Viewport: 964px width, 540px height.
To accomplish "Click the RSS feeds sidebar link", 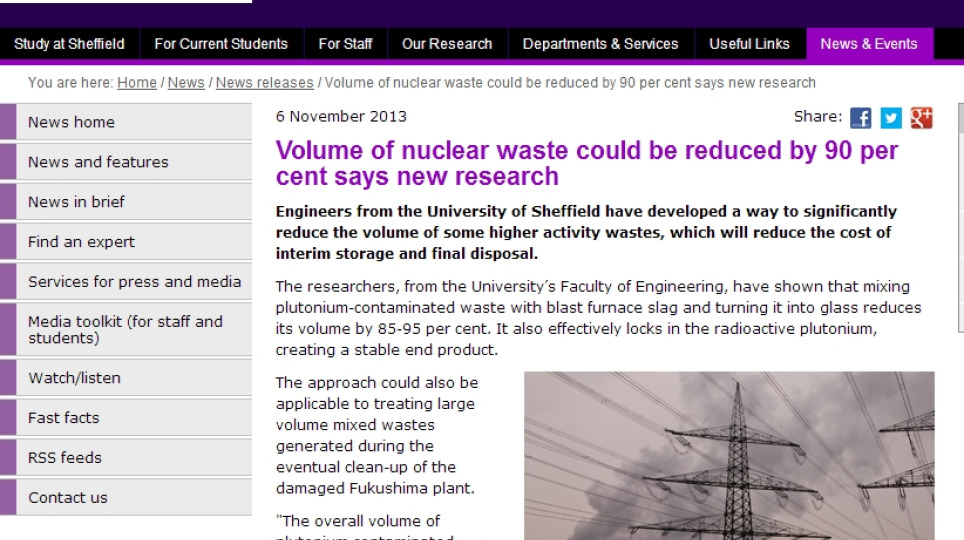I will (66, 458).
